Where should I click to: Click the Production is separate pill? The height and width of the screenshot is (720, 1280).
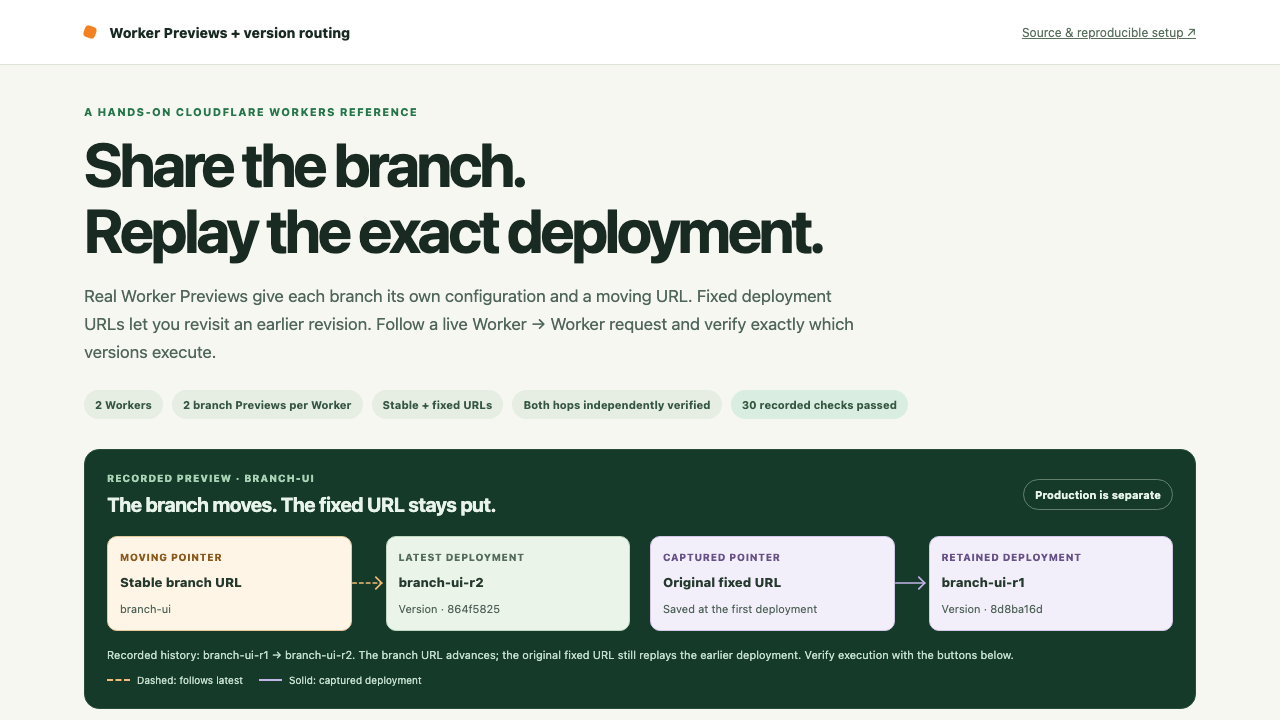pyautogui.click(x=1098, y=495)
